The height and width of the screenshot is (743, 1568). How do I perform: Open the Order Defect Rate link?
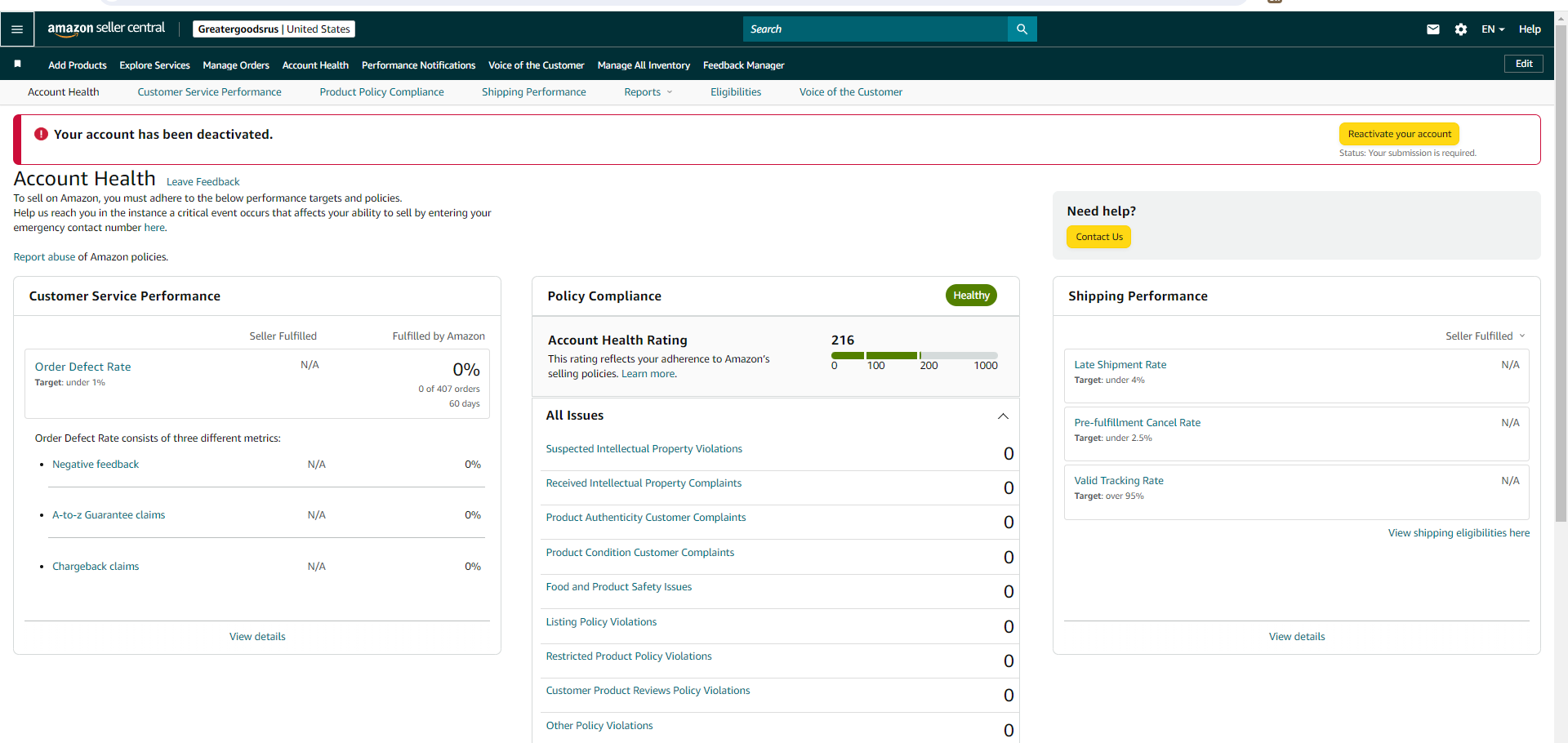[82, 367]
